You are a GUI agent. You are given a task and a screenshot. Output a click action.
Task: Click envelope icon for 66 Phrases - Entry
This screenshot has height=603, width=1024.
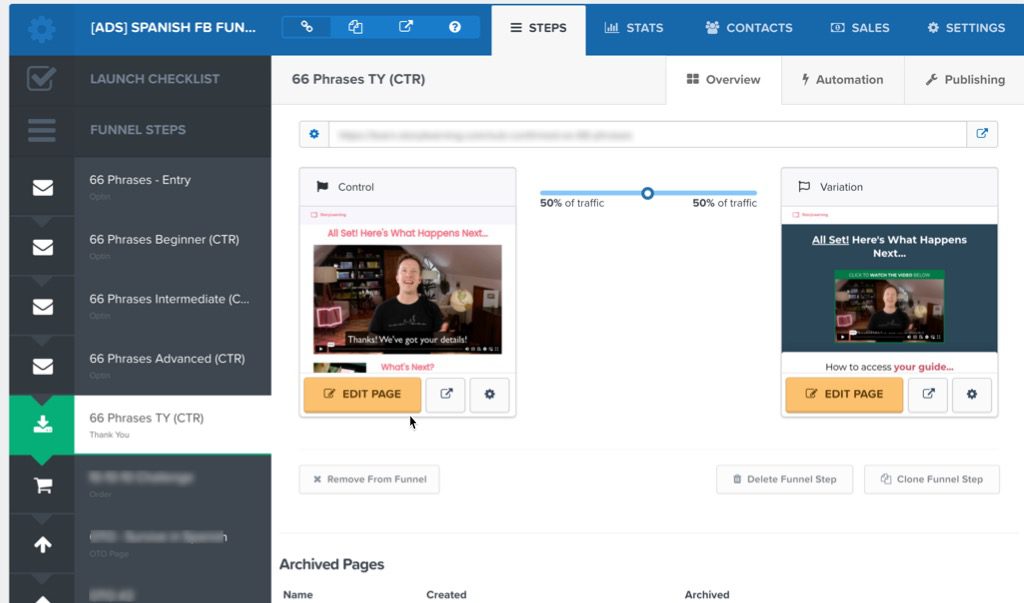(x=43, y=187)
